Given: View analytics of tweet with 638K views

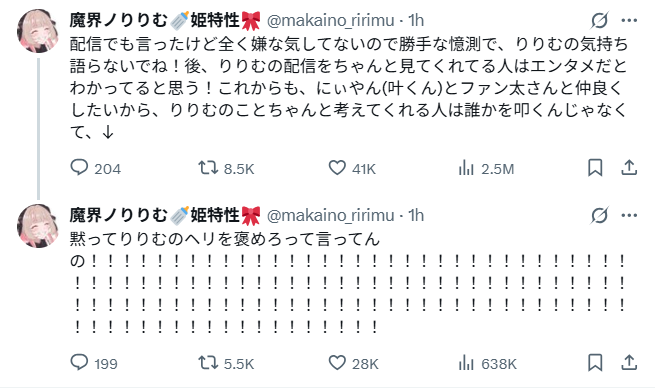Looking at the screenshot, I should pyautogui.click(x=487, y=363).
